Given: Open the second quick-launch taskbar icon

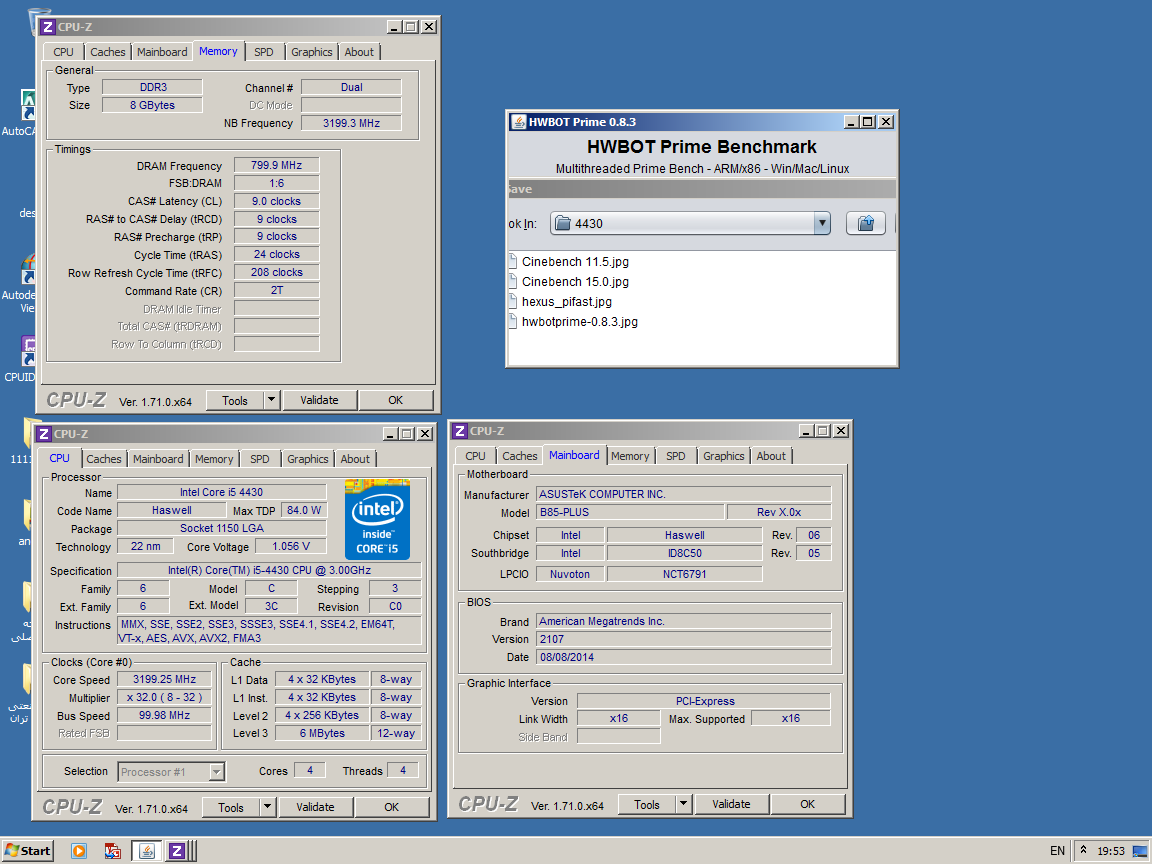Looking at the screenshot, I should click(x=112, y=851).
